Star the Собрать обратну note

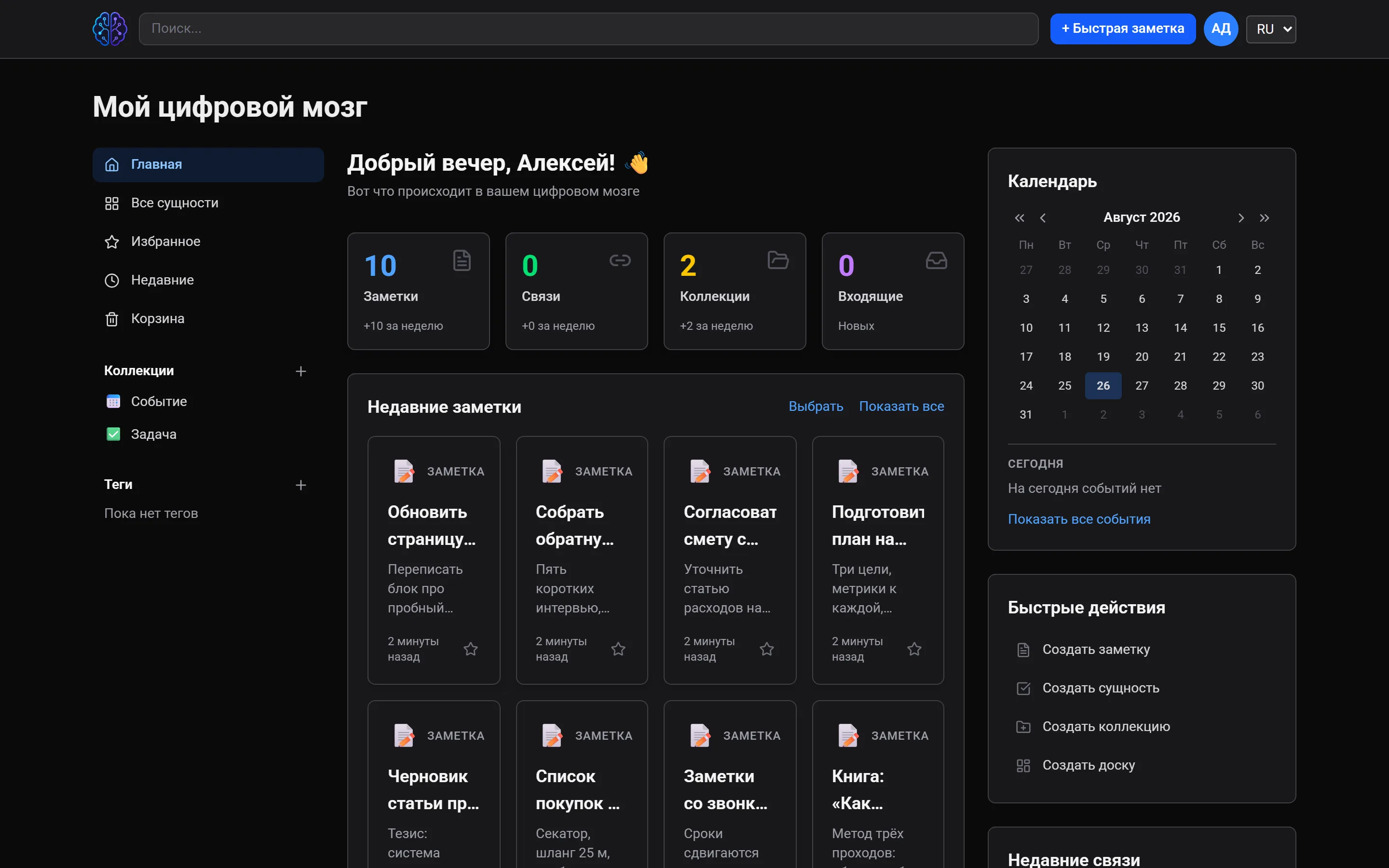click(x=618, y=649)
